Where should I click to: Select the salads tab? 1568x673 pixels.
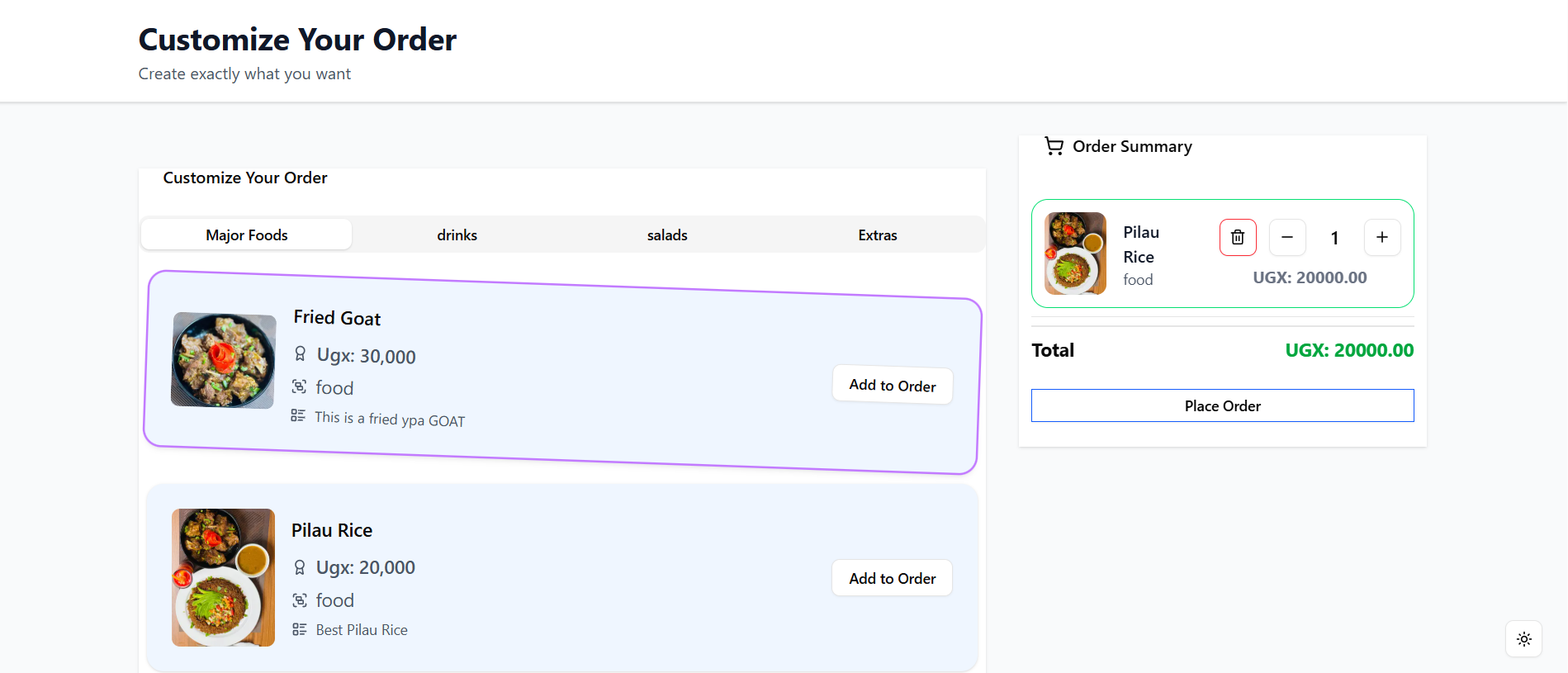(x=667, y=235)
